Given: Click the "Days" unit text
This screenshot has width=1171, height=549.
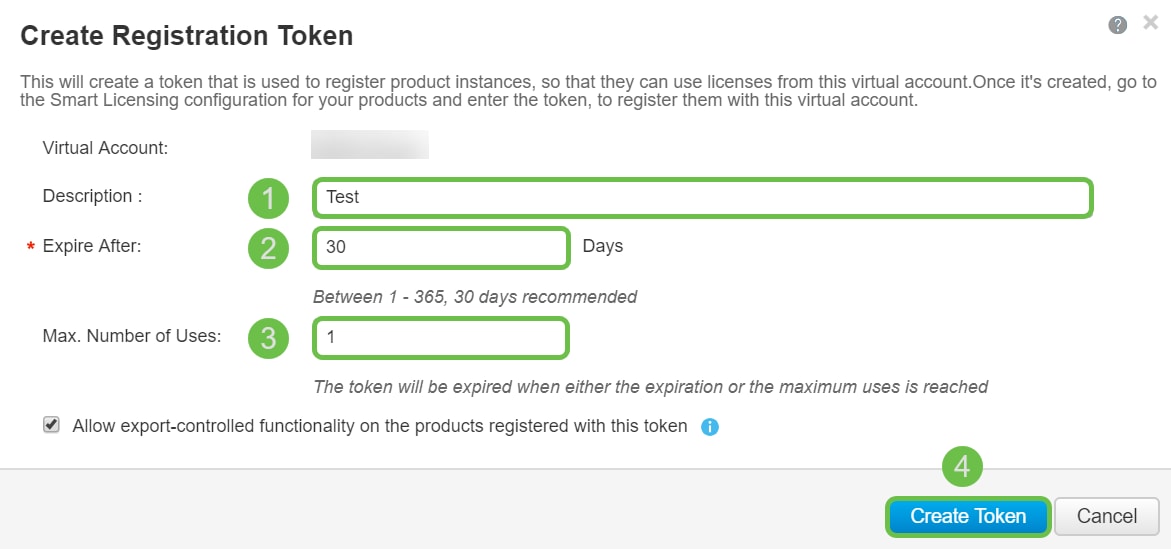Looking at the screenshot, I should point(602,246).
